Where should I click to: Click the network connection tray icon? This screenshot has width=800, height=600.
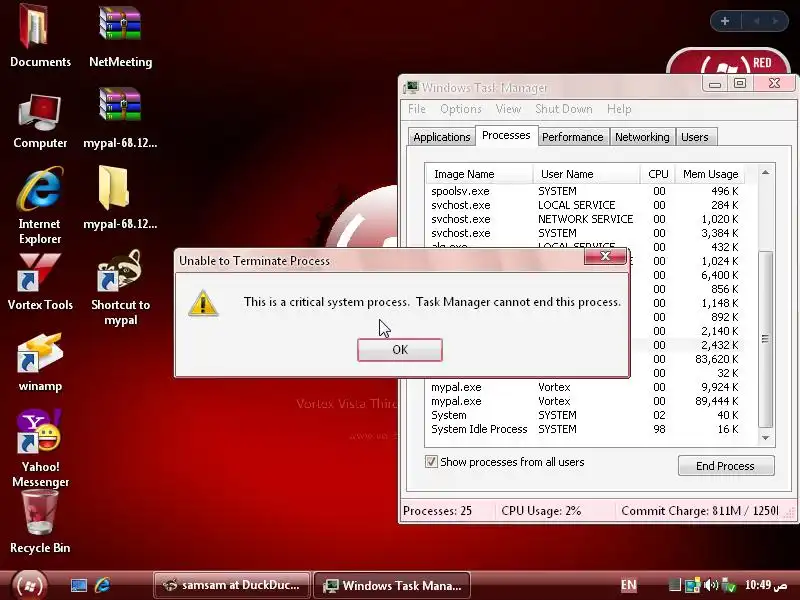coord(692,585)
